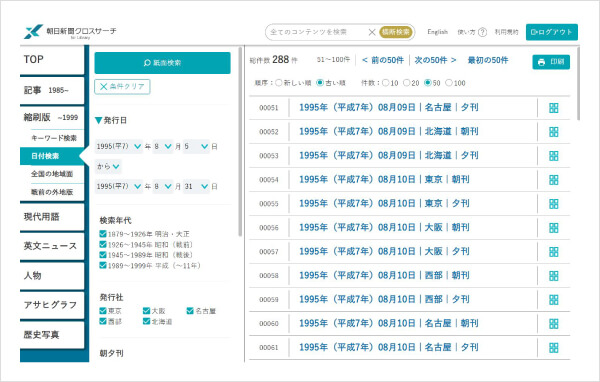600x382 pixels.
Task: Open page viewer icon for result 00057
Action: pos(553,252)
